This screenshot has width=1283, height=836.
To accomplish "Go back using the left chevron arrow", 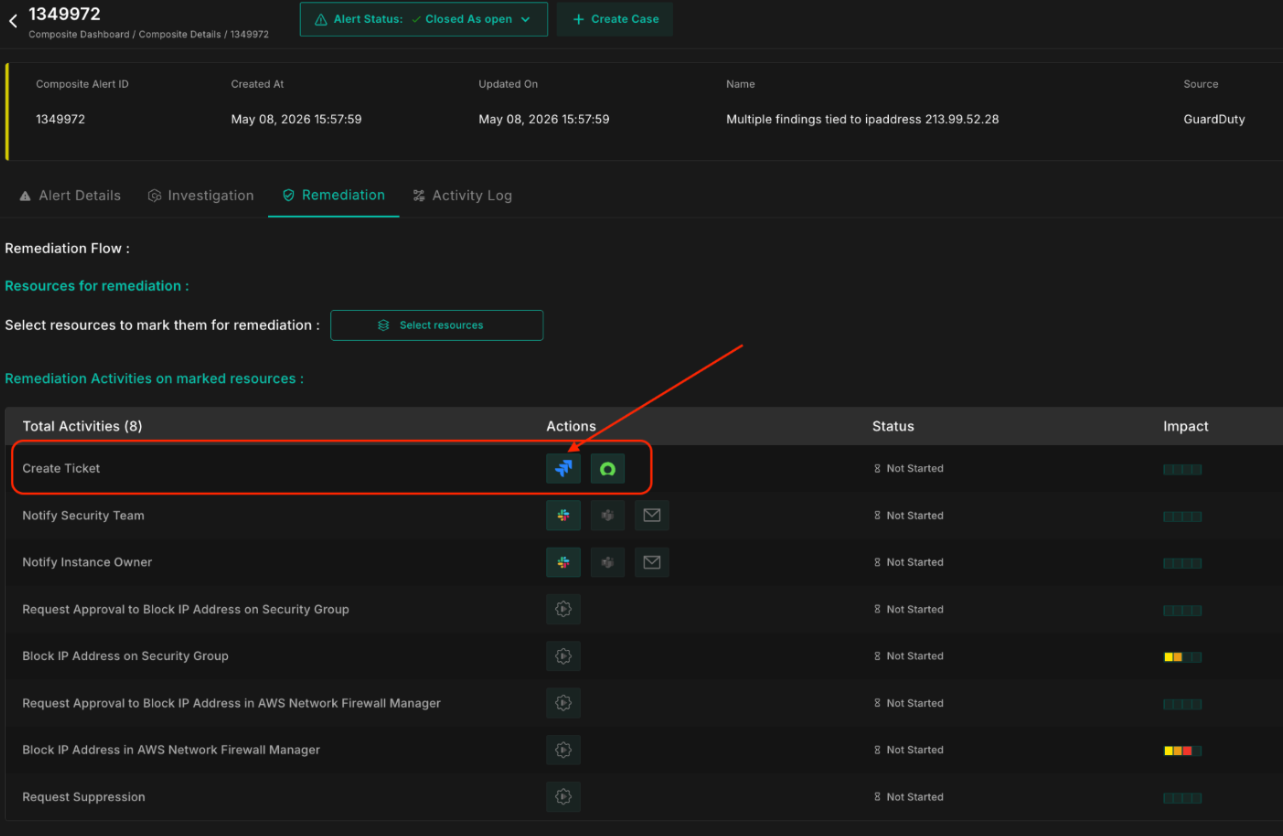I will [x=13, y=21].
